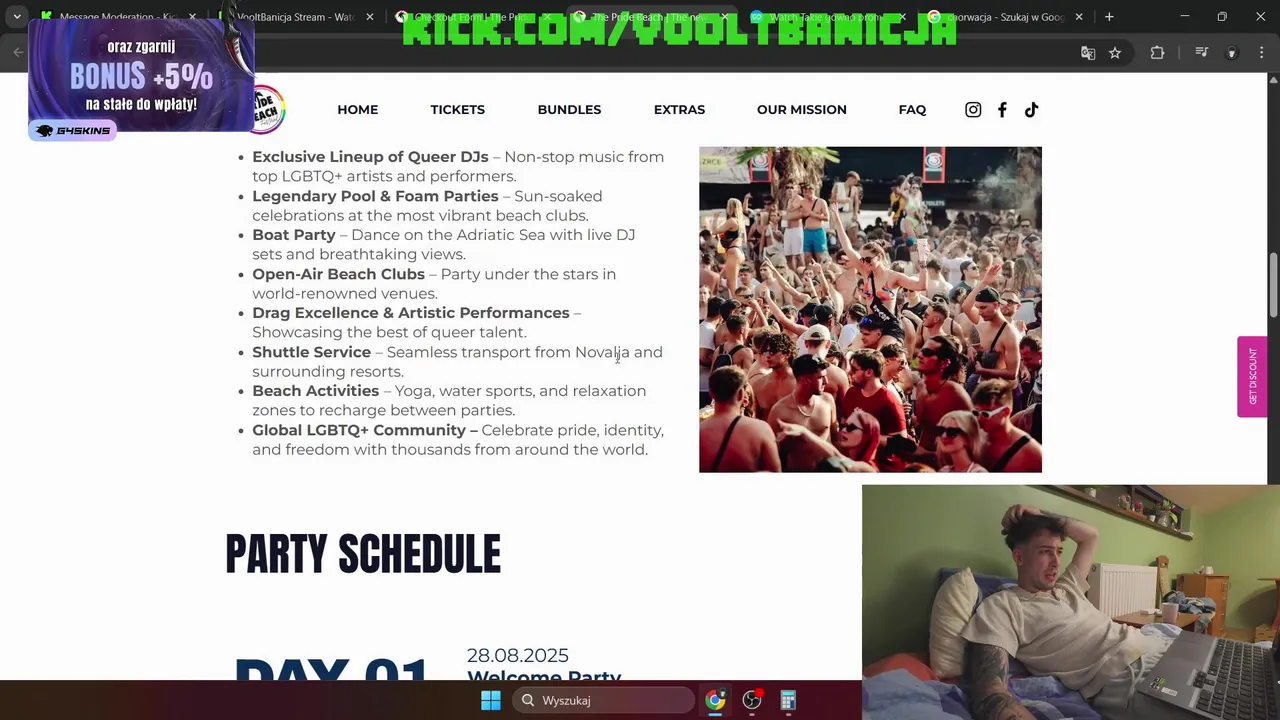Open the browser extensions puzzle icon
This screenshot has width=1280, height=720.
pyautogui.click(x=1157, y=53)
